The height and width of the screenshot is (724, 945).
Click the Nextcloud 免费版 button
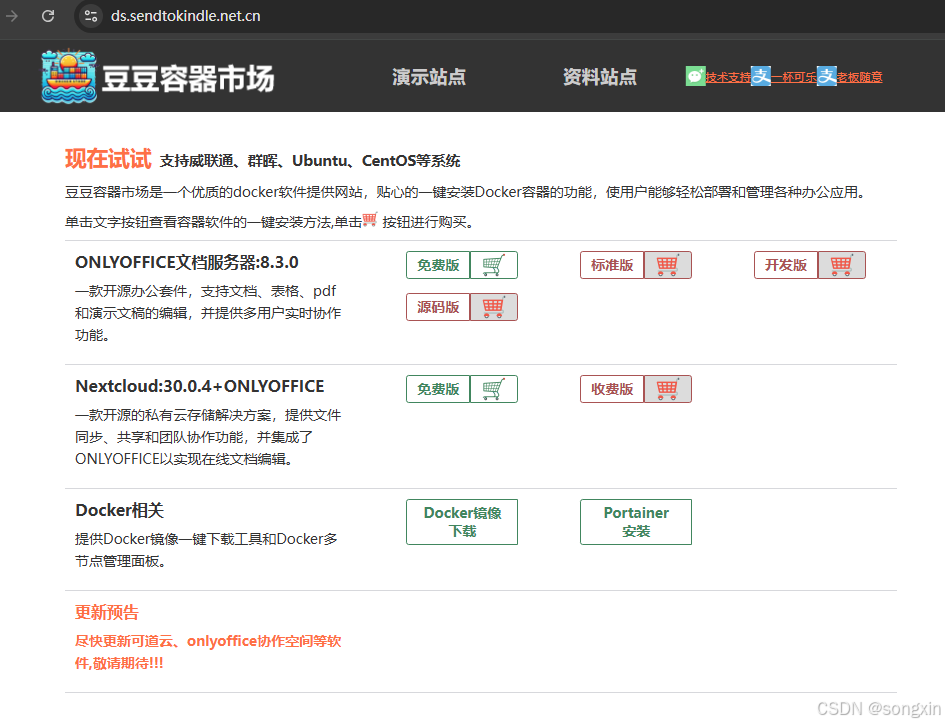point(438,389)
